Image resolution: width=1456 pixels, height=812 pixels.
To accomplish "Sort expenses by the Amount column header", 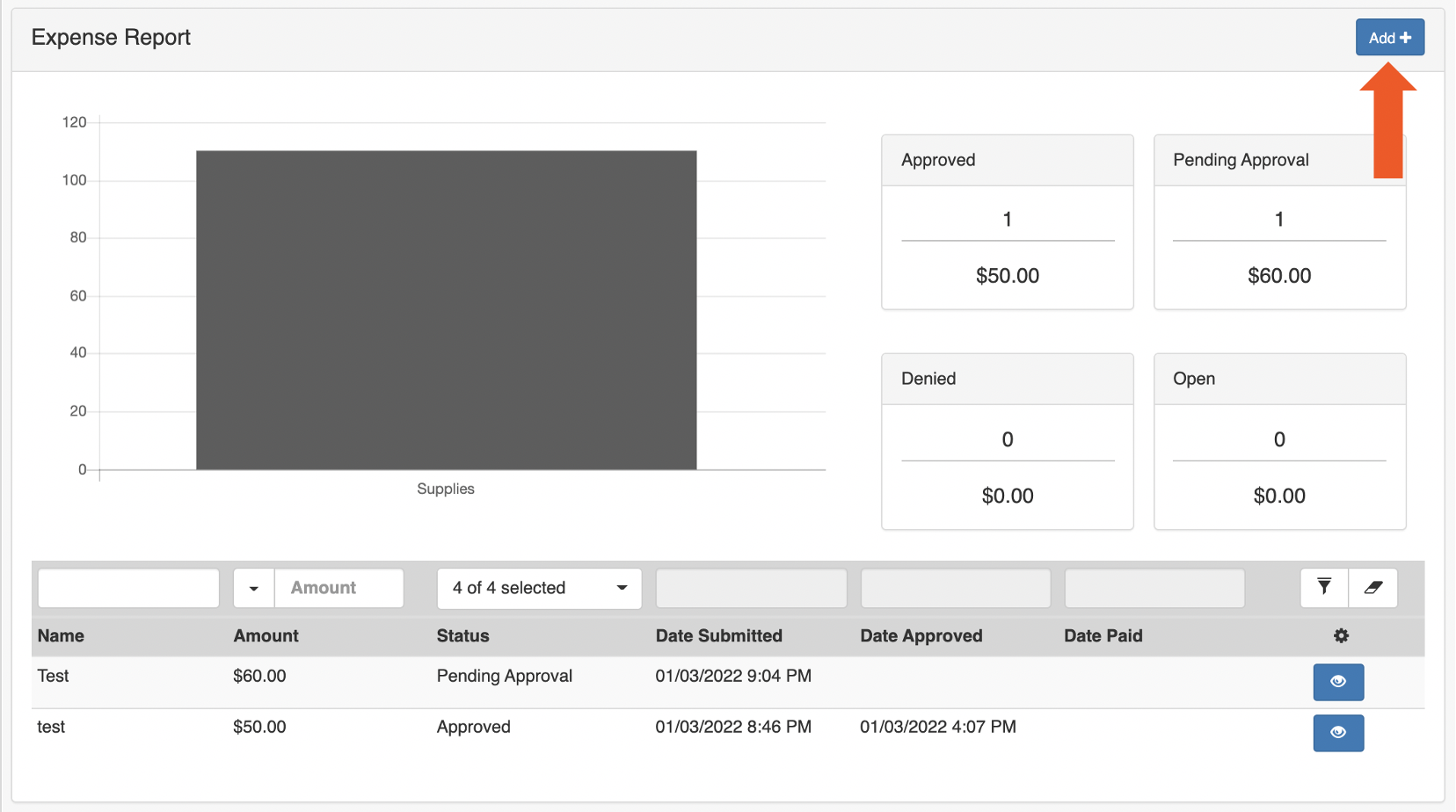I will point(266,635).
